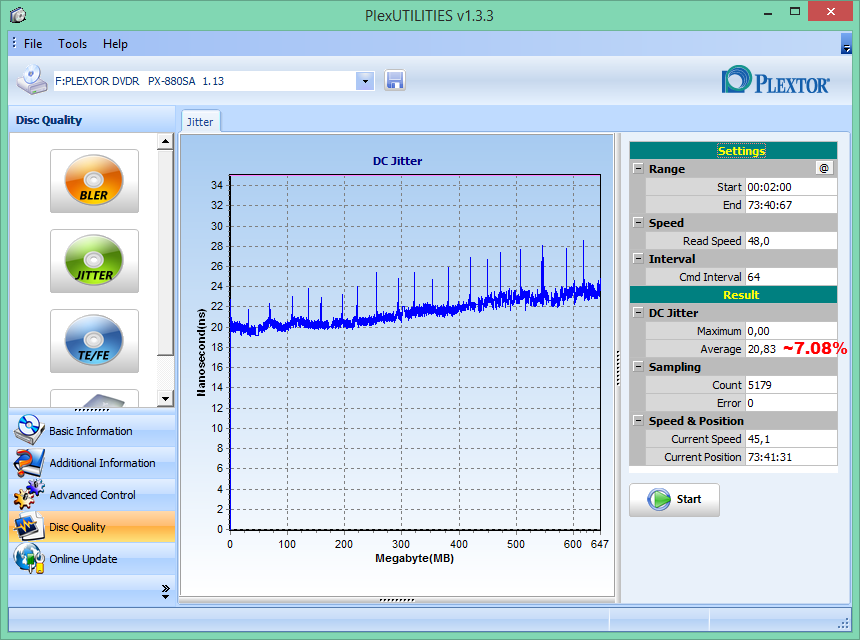860x640 pixels.
Task: Open Additional Information section
Action: pos(92,462)
